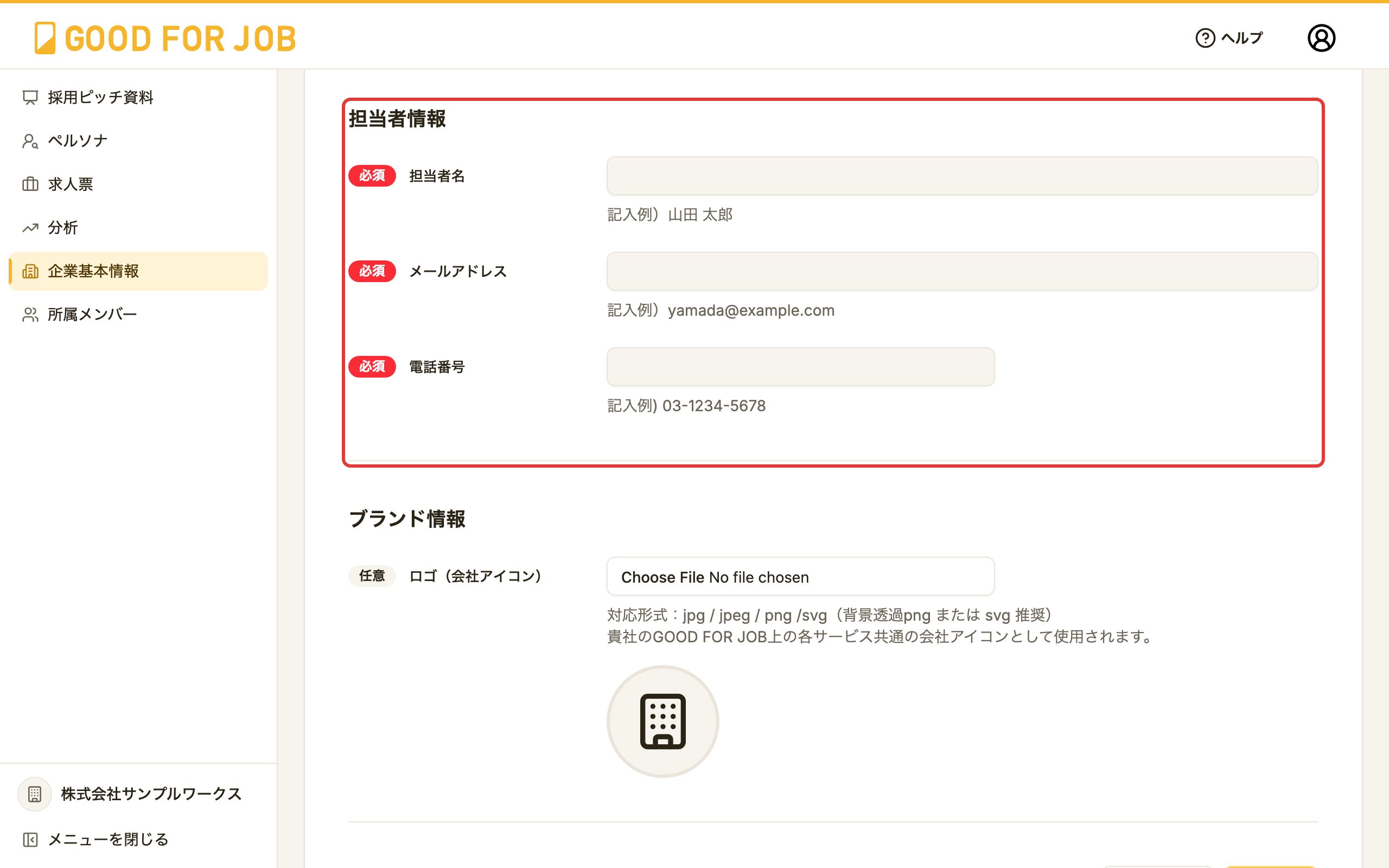Image resolution: width=1389 pixels, height=868 pixels.
Task: Open 所属メンバー in the sidebar
Action: click(x=138, y=315)
